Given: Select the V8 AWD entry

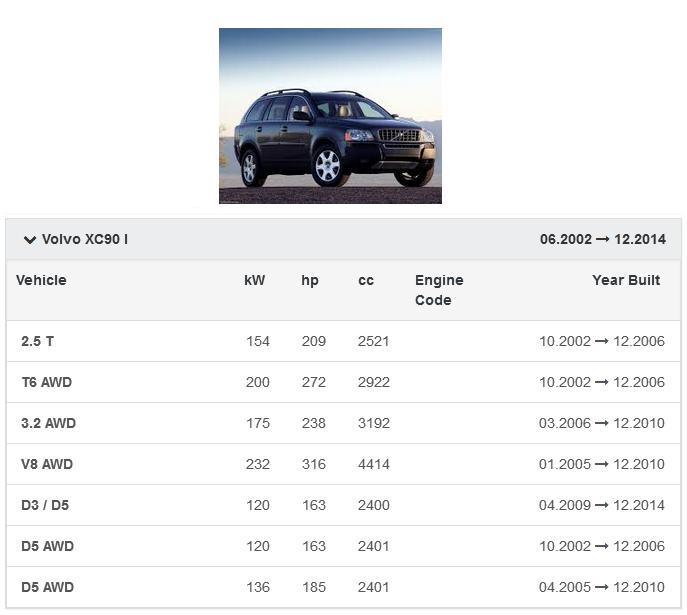Looking at the screenshot, I should click(47, 464).
